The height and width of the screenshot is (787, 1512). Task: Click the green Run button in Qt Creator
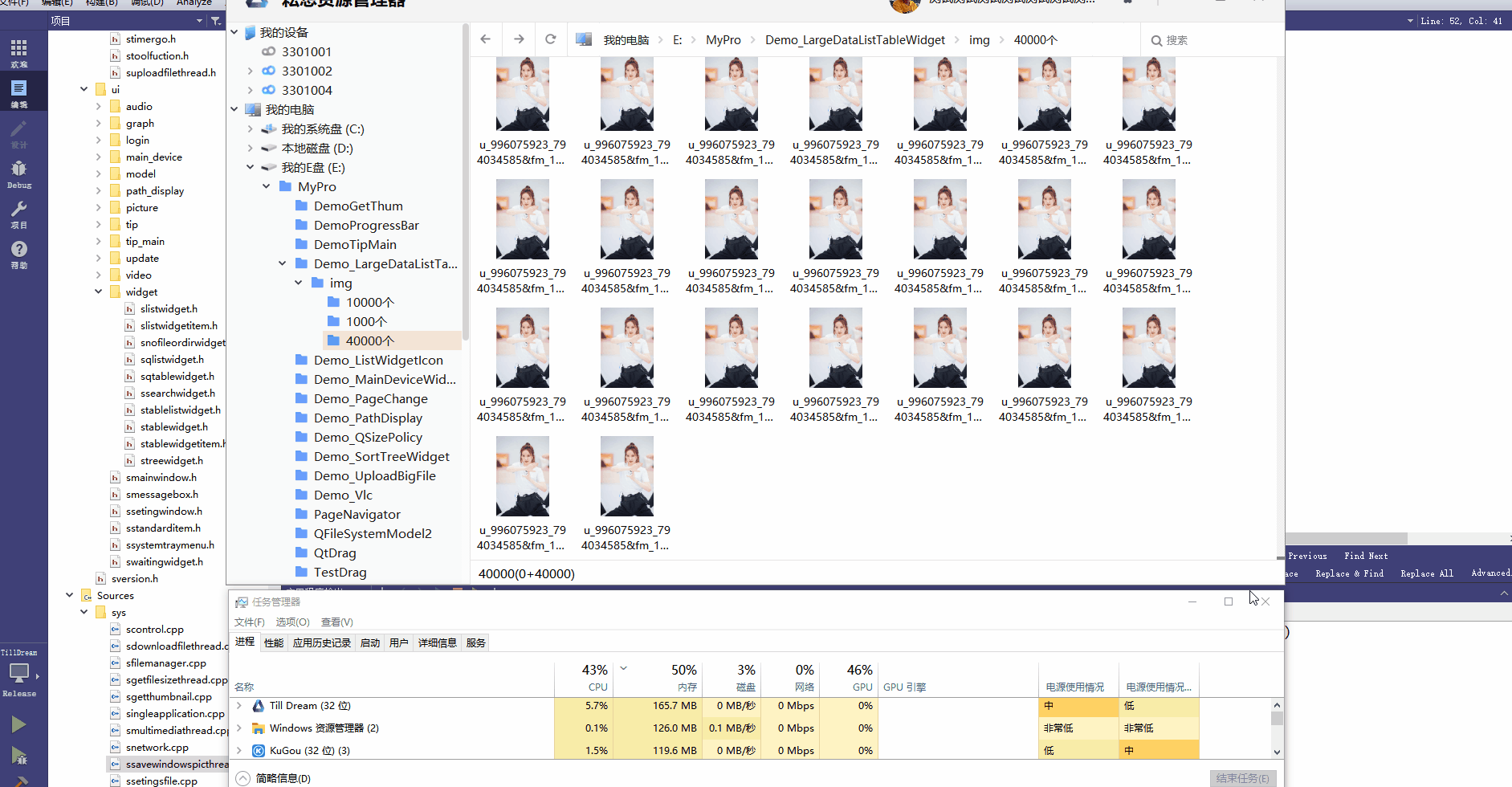click(18, 724)
